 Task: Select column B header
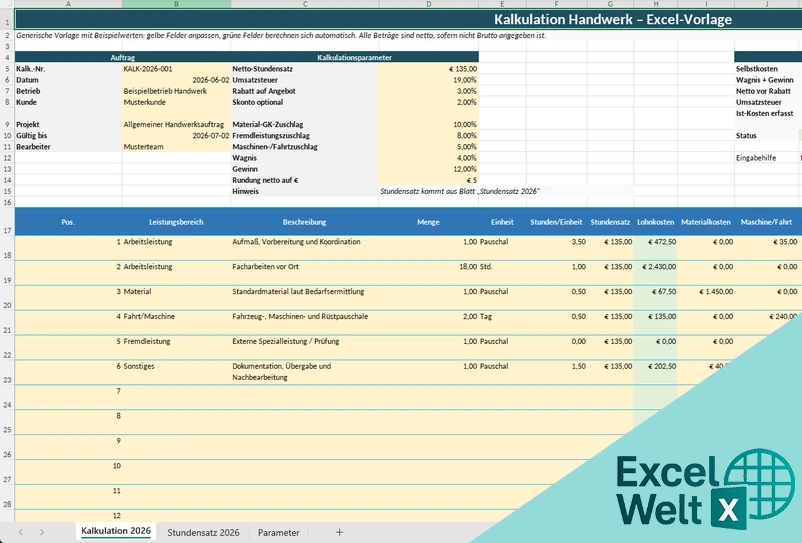coord(176,4)
